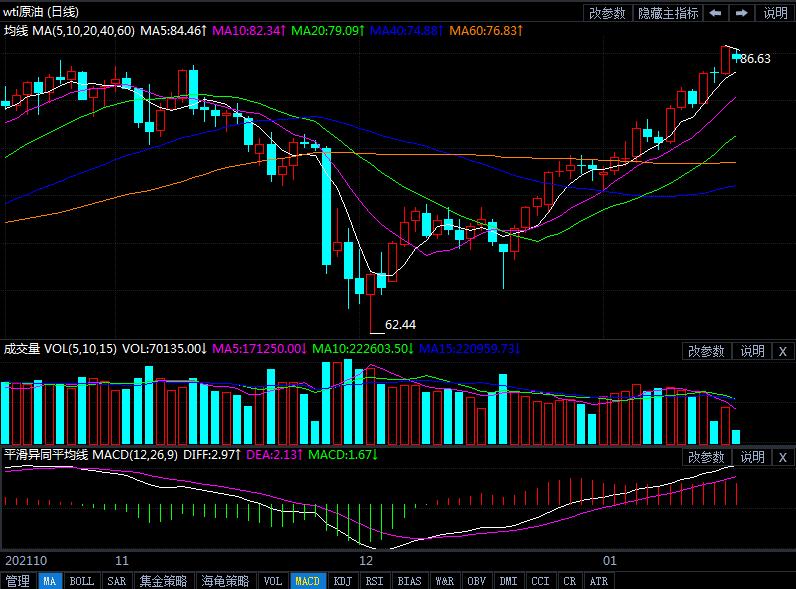Select the ATR indicator tab
796x589 pixels.
[599, 581]
